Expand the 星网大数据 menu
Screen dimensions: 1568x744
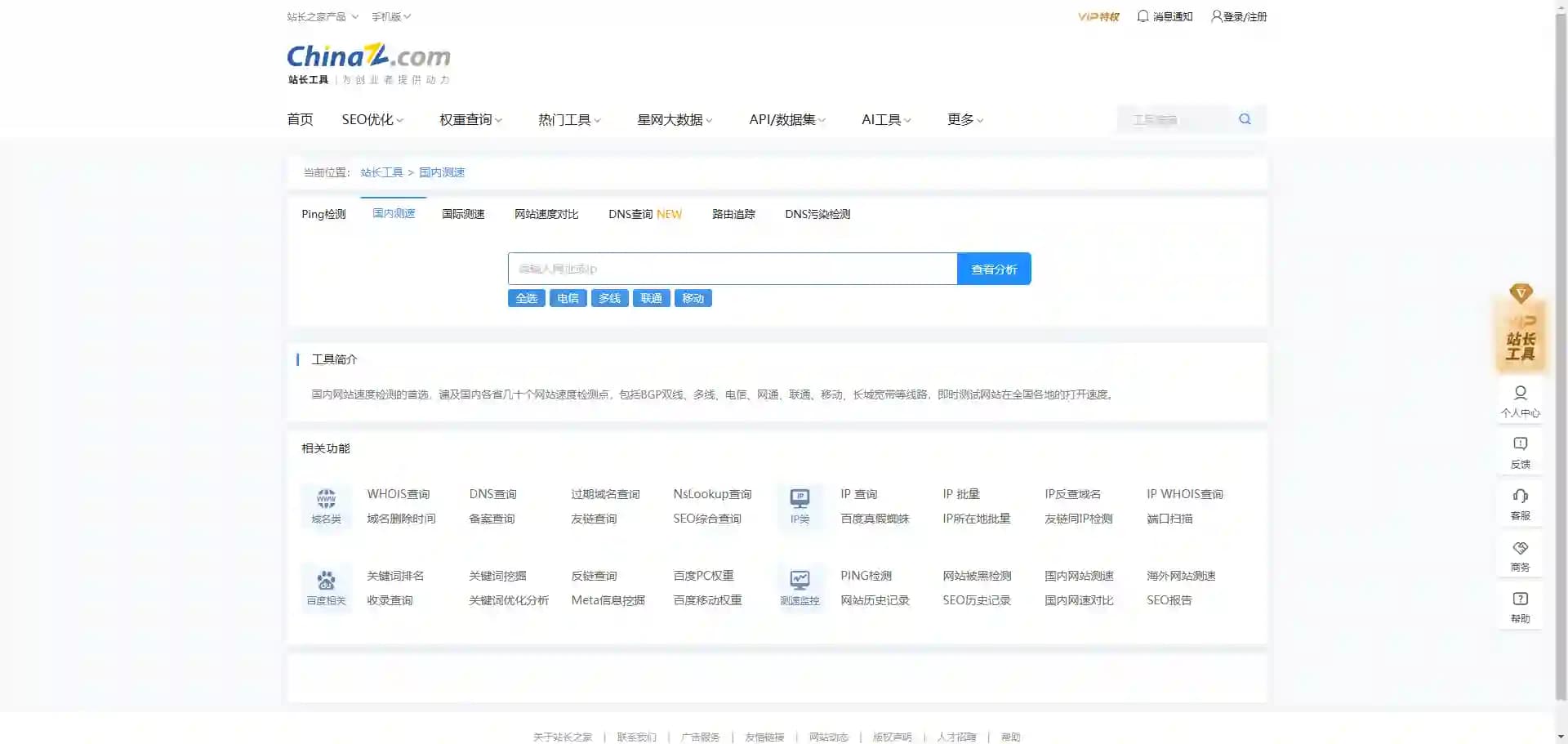point(675,119)
